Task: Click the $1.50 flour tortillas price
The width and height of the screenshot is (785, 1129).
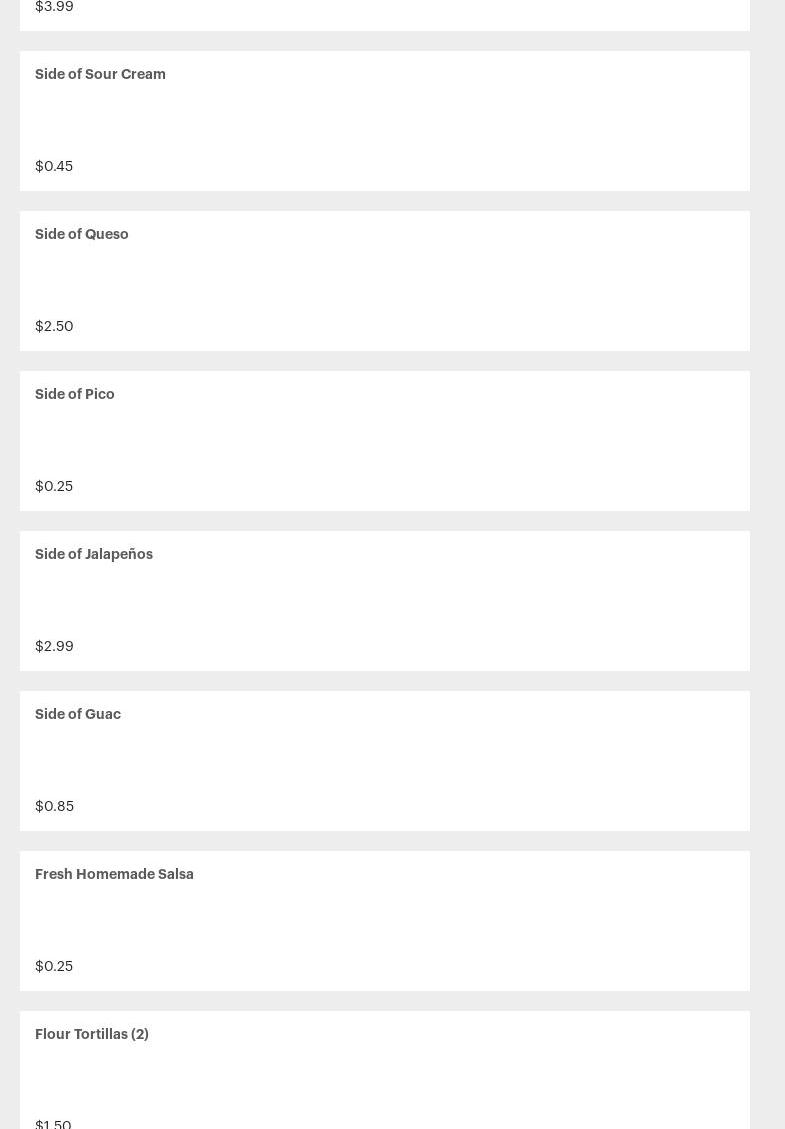Action: point(53,1123)
